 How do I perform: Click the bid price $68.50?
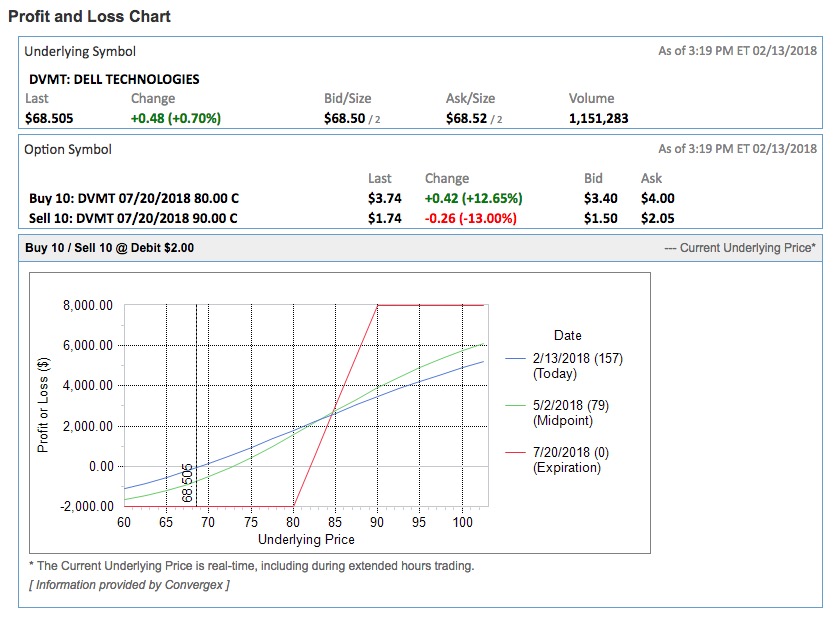click(x=345, y=118)
